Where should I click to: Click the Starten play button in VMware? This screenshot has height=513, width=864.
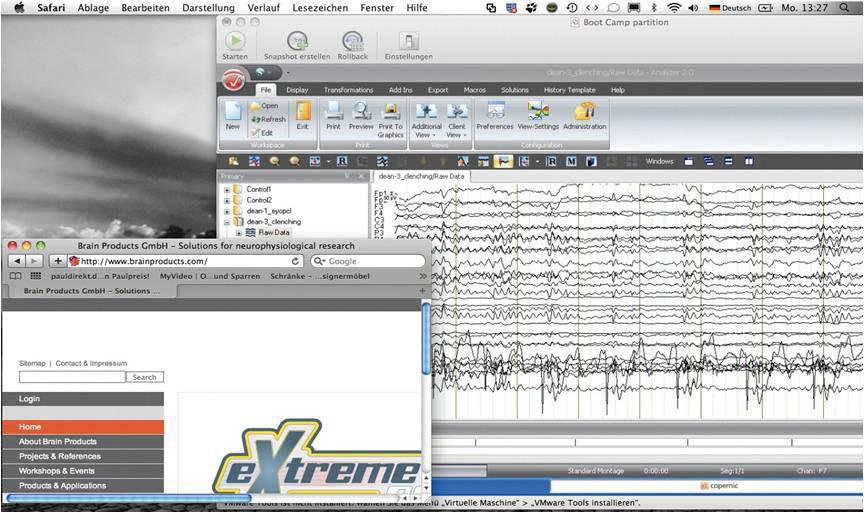click(x=235, y=41)
